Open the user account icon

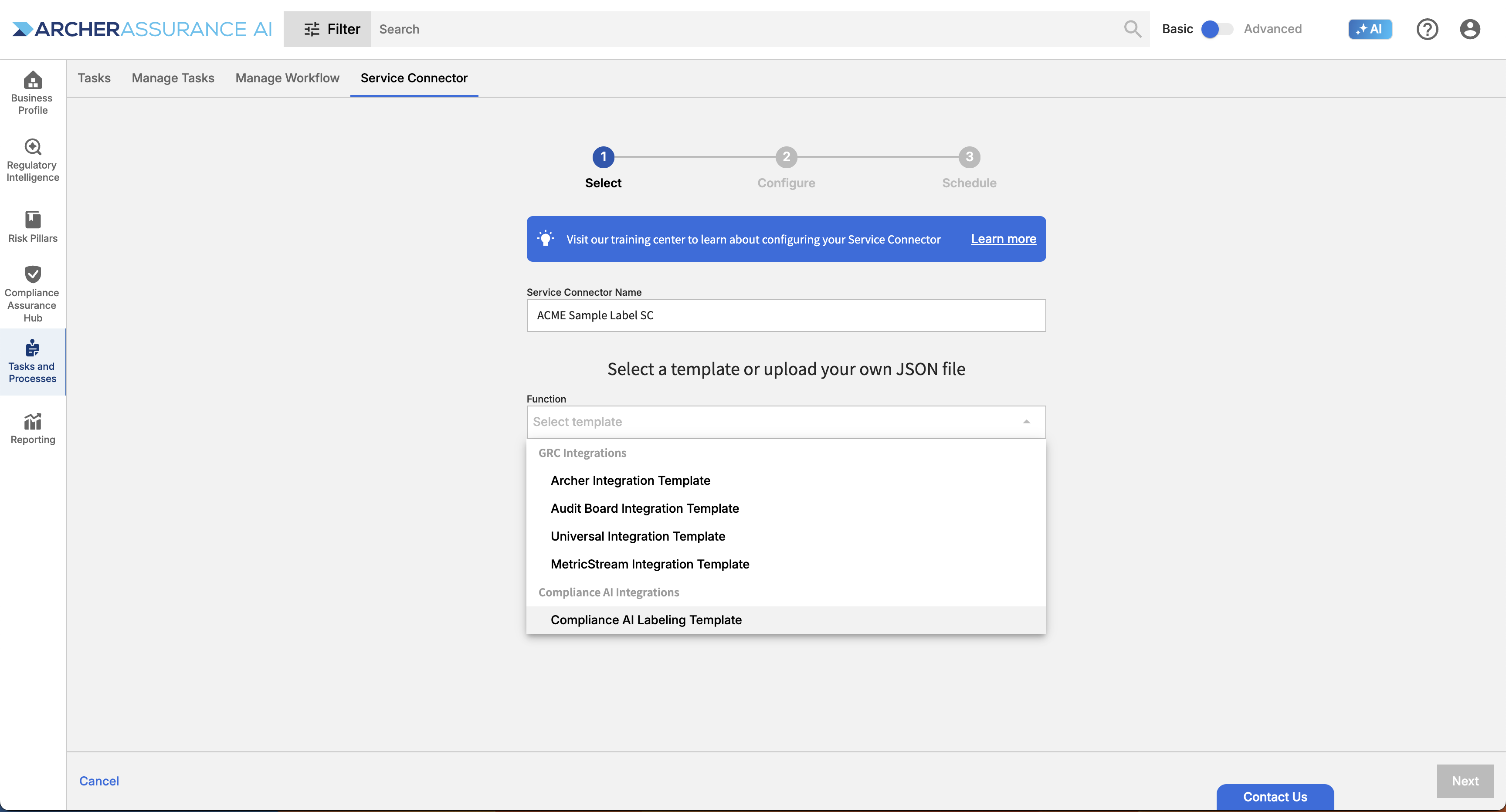(1470, 29)
